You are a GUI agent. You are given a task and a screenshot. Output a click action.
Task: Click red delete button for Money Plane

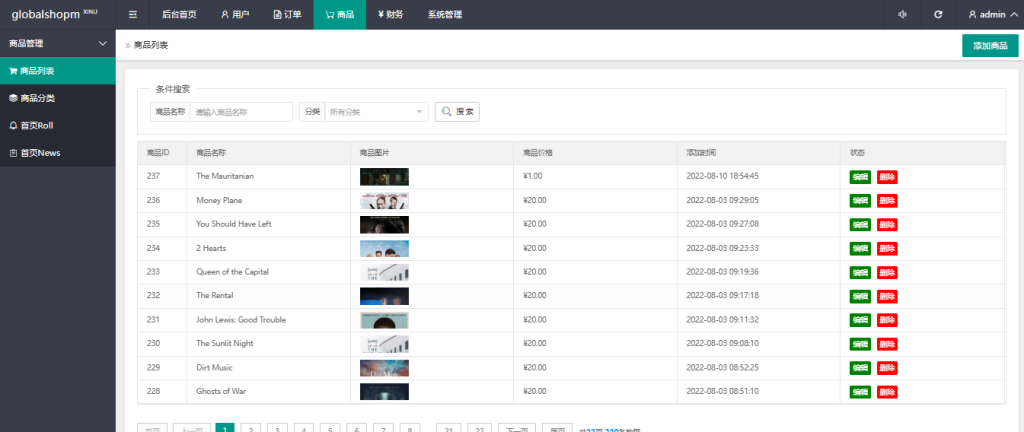coord(887,201)
